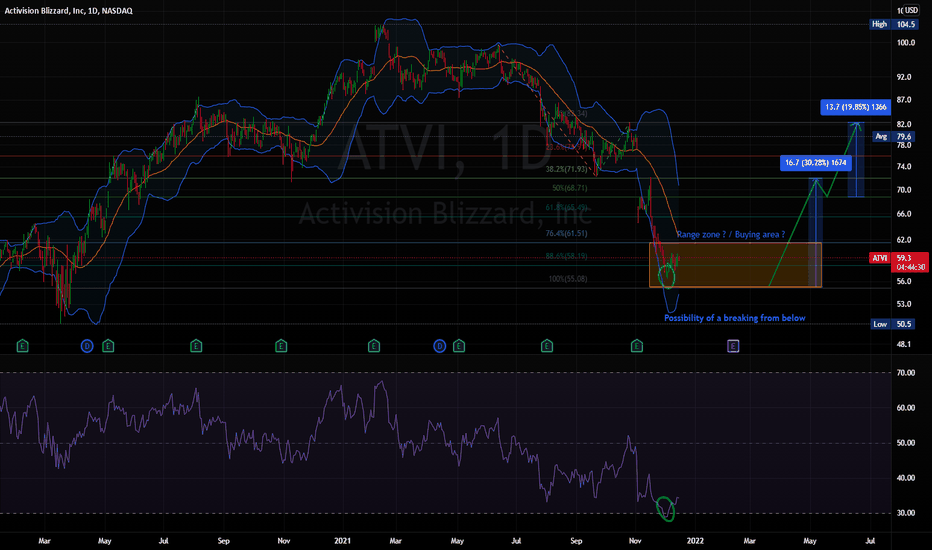Click the 38.2%(71.93) Fibonacci level label

click(566, 169)
